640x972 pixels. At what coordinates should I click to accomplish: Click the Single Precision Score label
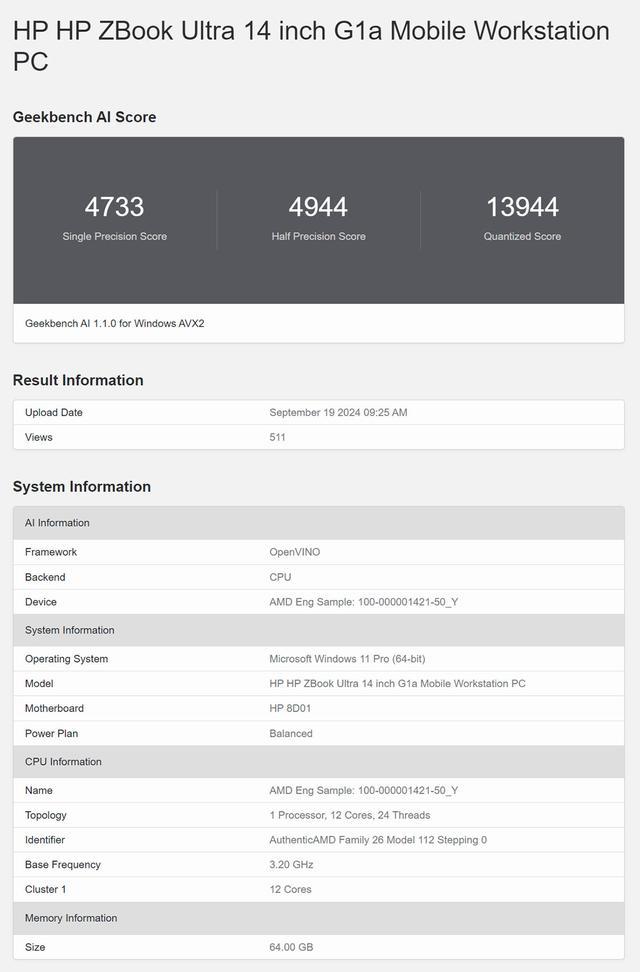coord(114,236)
